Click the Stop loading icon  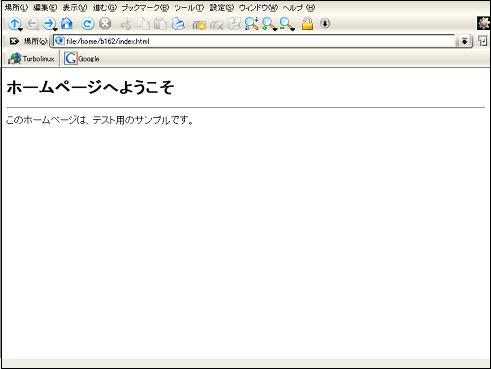tap(105, 24)
